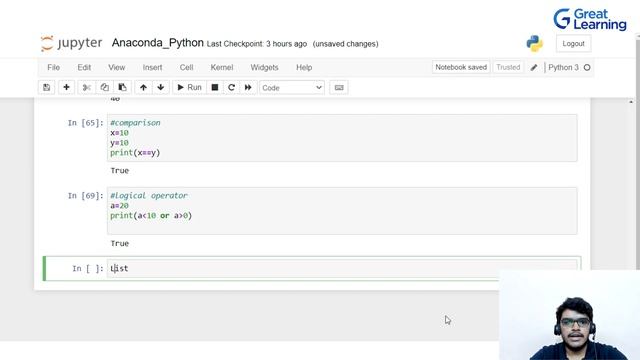
Task: Open the Cell menu
Action: tap(187, 67)
